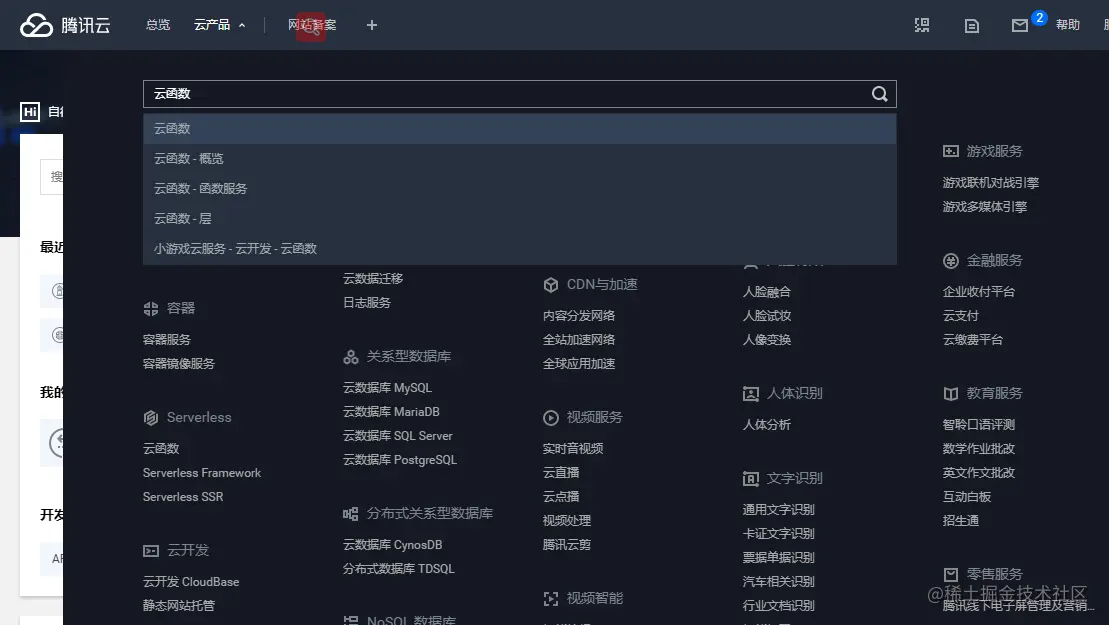Open 云直播
The height and width of the screenshot is (625, 1109).
(561, 472)
